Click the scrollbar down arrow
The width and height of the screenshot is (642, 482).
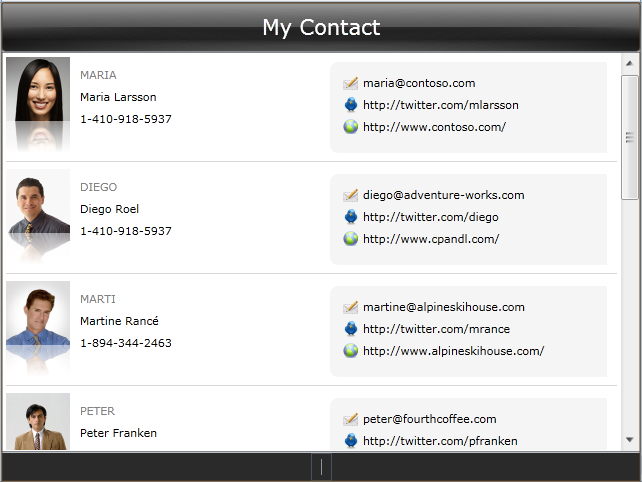(x=630, y=440)
